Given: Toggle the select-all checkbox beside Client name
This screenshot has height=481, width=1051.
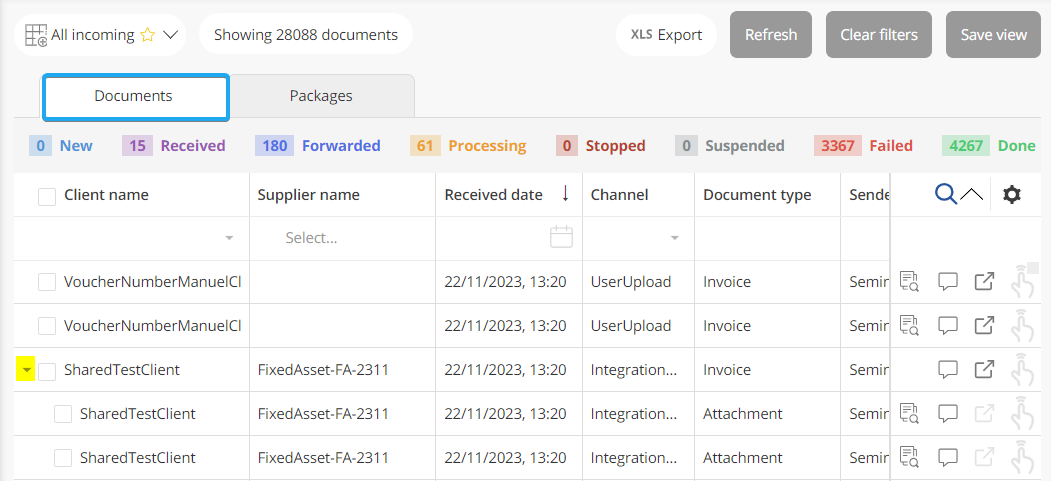Looking at the screenshot, I should pos(47,196).
